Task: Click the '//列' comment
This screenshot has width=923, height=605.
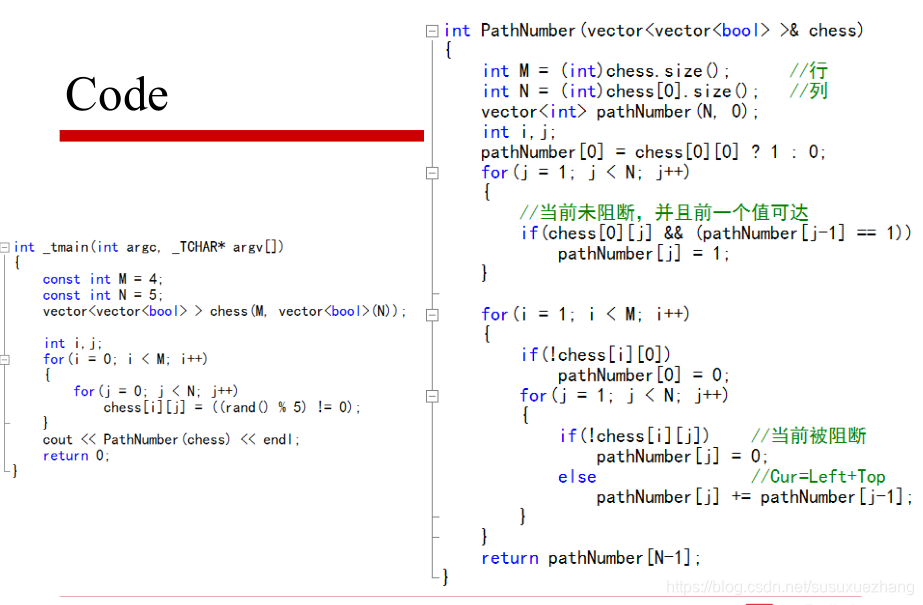Action: pos(809,91)
